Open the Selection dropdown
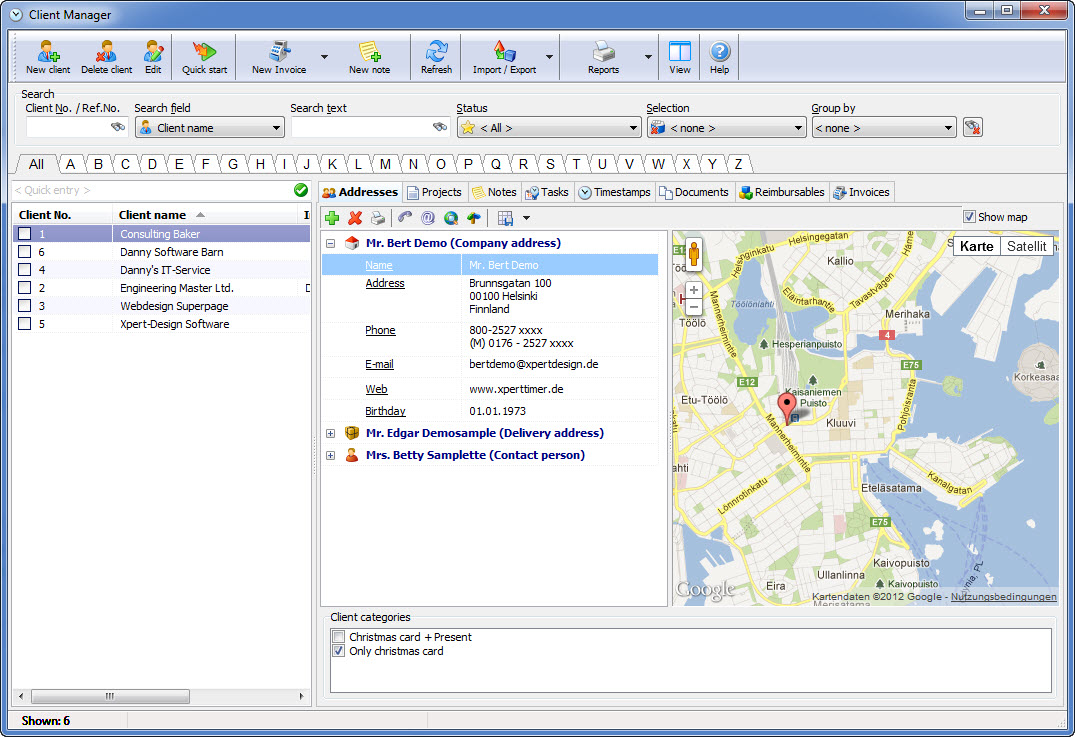Viewport: 1075px width, 737px height. [x=726, y=128]
